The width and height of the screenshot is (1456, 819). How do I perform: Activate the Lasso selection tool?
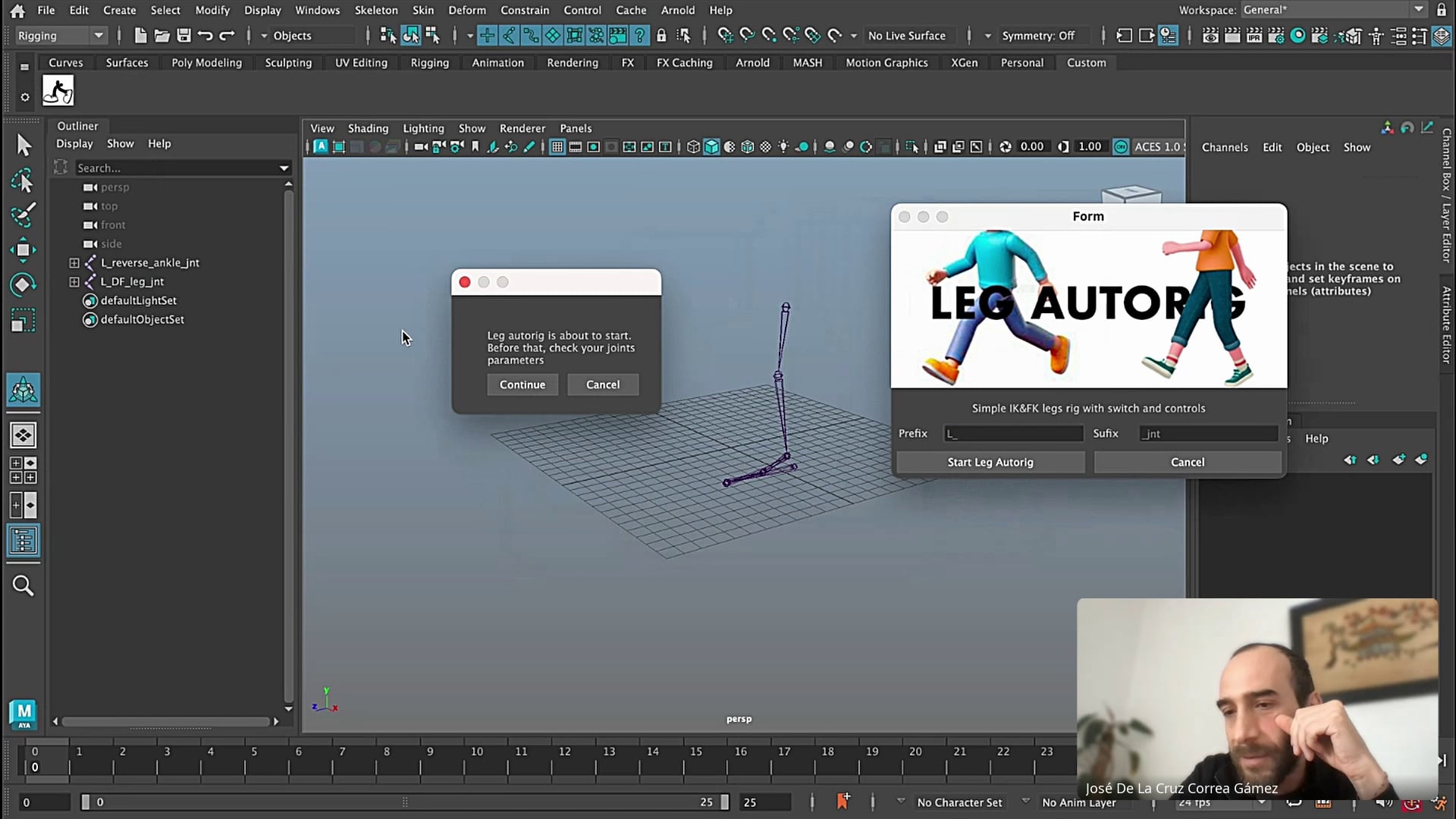pos(23,180)
